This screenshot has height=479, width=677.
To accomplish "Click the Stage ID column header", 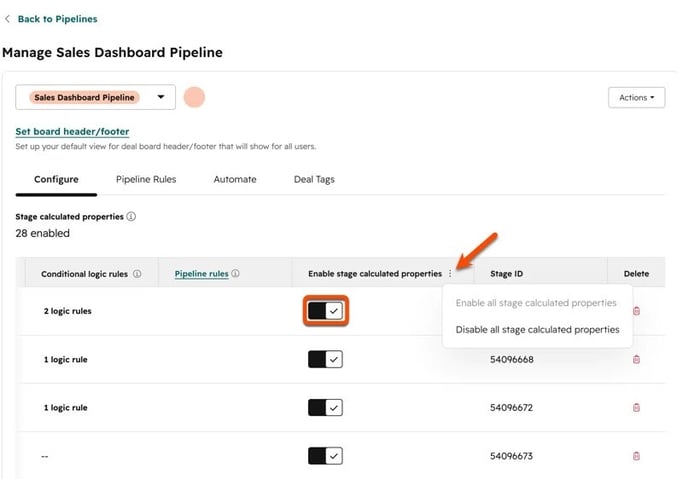I will click(506, 273).
